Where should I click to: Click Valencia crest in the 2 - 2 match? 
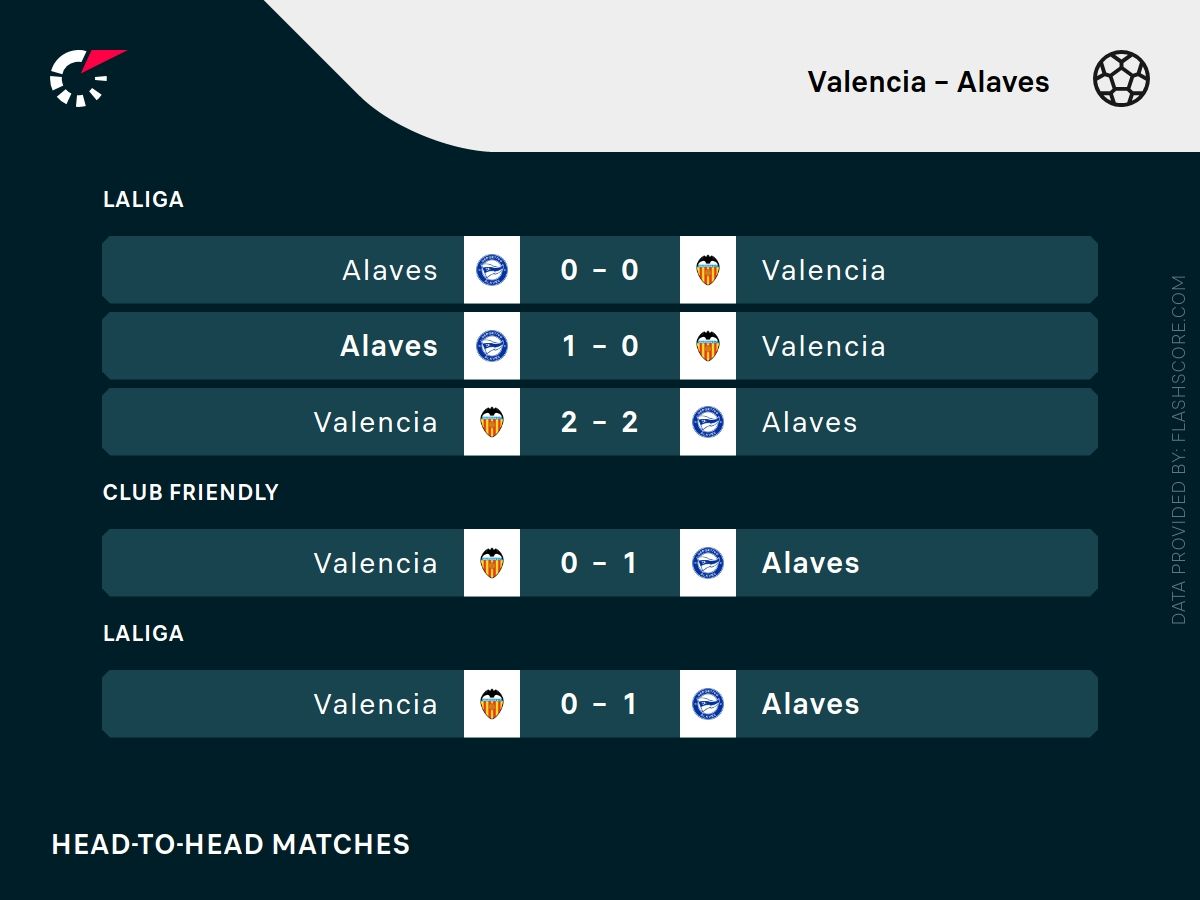(x=492, y=422)
